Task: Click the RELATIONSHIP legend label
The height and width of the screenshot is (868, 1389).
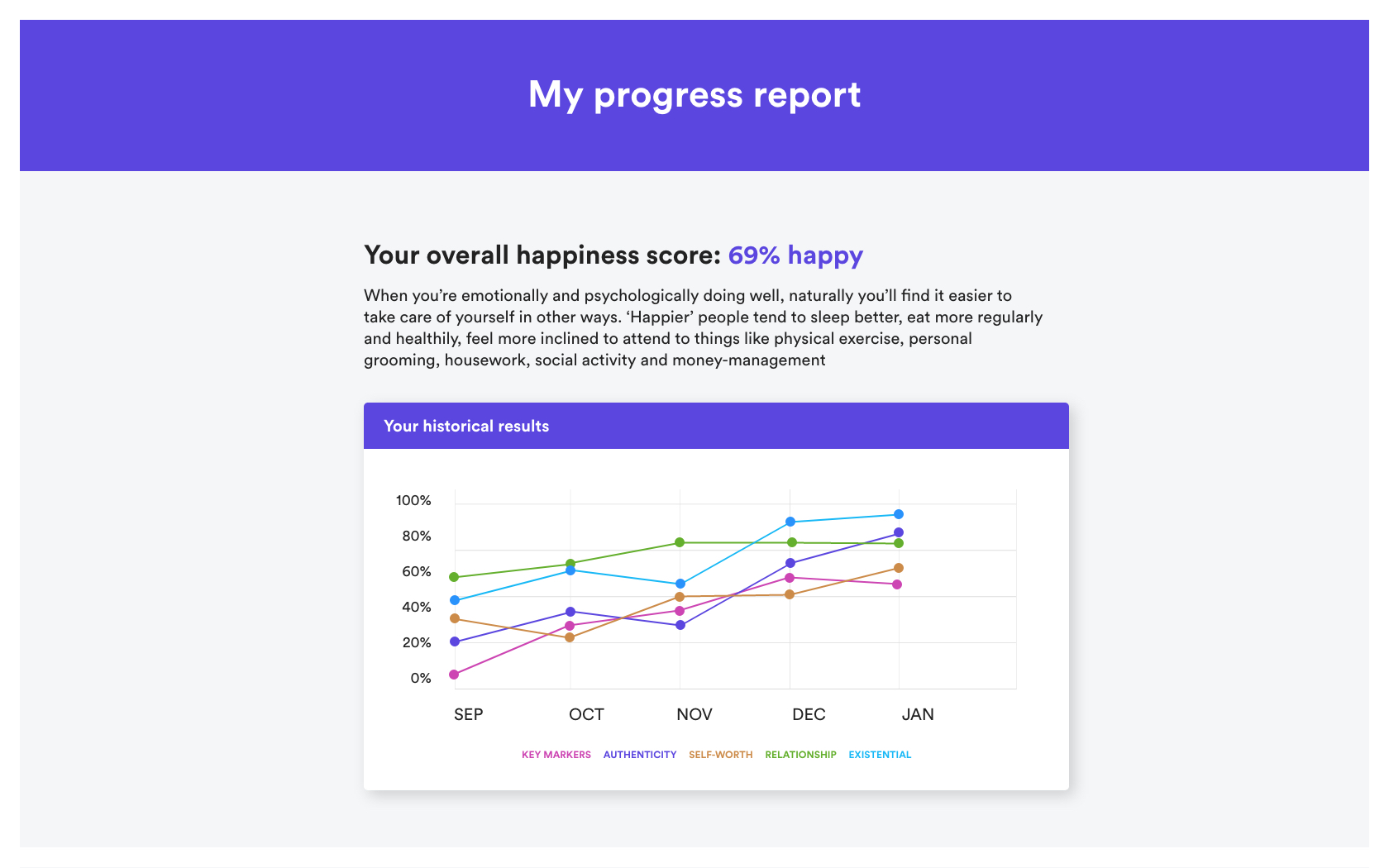Action: coord(800,755)
